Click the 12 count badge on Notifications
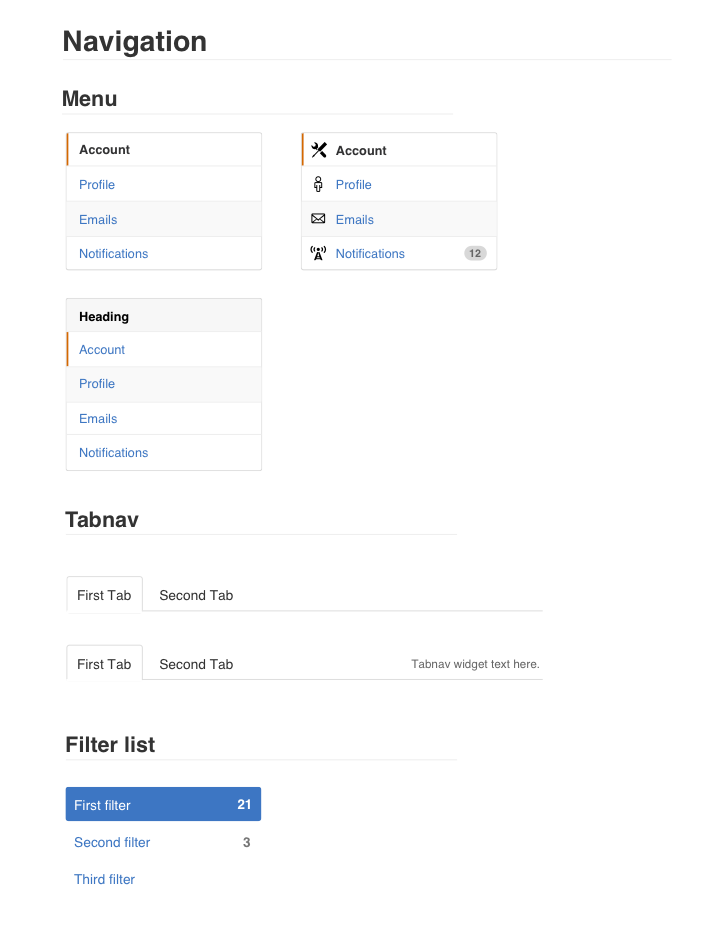The image size is (714, 934). click(x=475, y=253)
